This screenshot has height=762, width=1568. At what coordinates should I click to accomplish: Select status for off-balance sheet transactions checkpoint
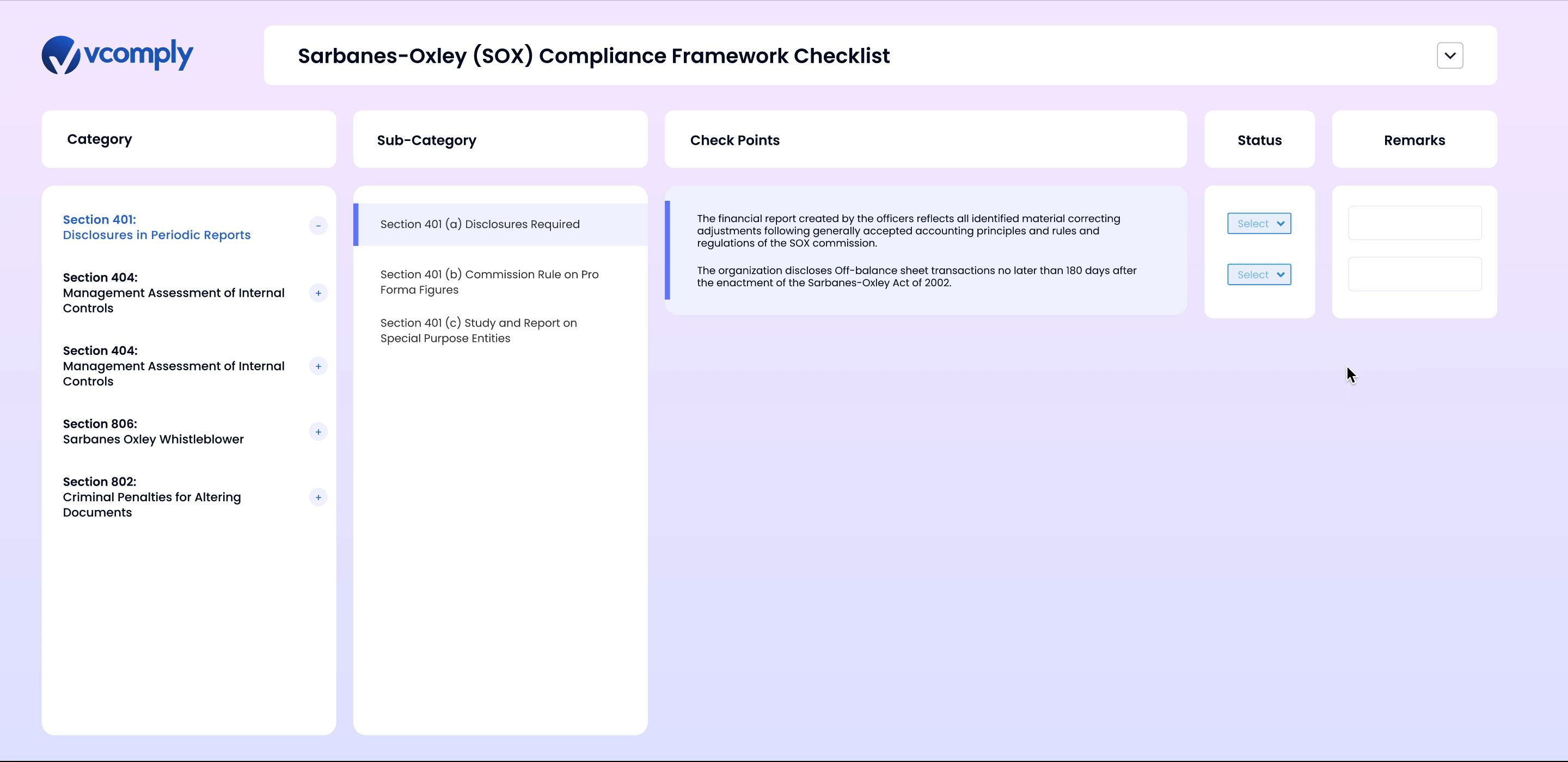coord(1259,274)
